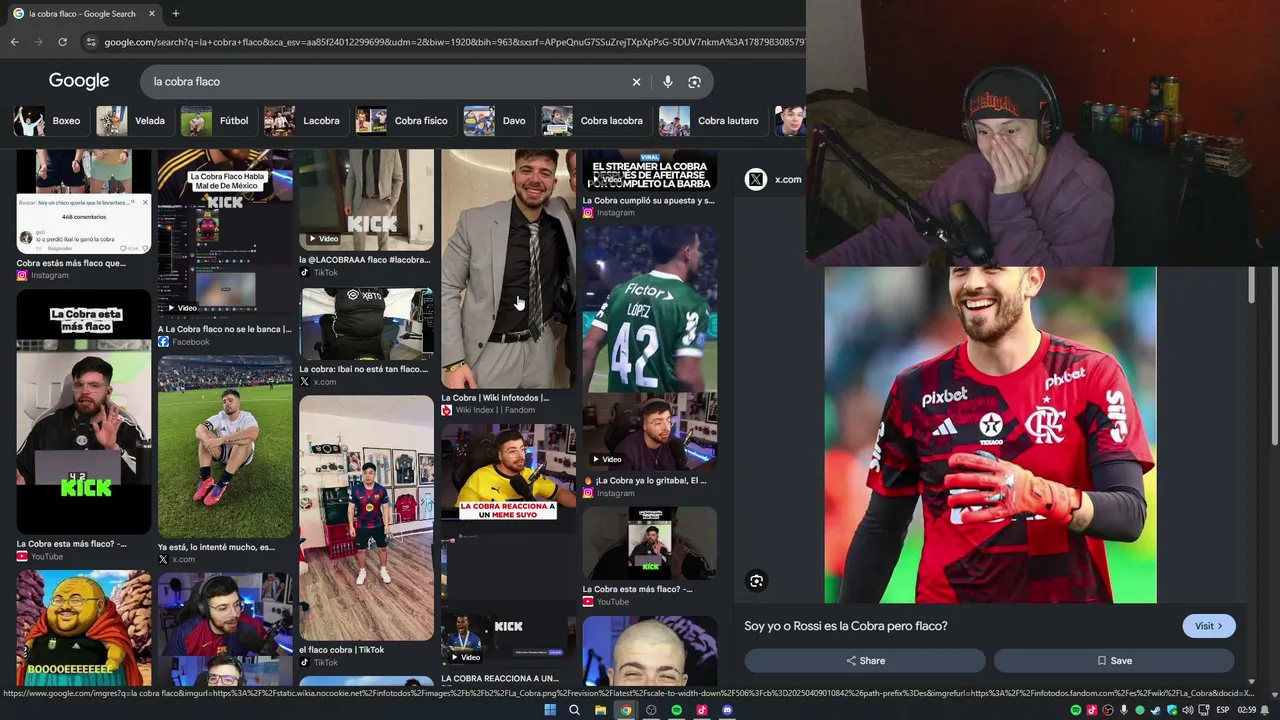
Task: Open Spotify from the taskbar
Action: pos(677,710)
